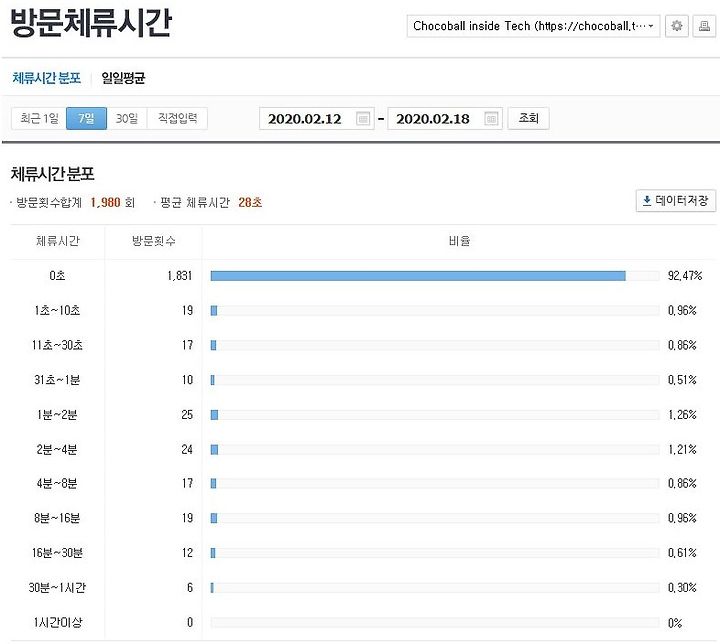Viewport: 720px width, 644px height.
Task: Switch to the 체류시간 분포 tab
Action: pyautogui.click(x=46, y=78)
